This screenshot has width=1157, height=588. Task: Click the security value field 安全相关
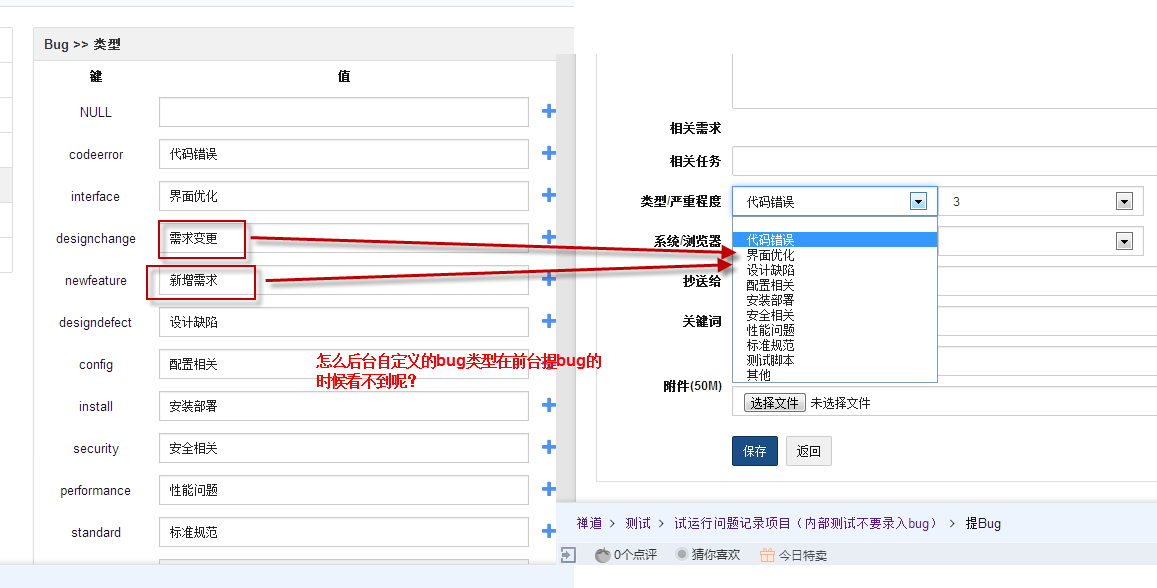click(344, 448)
